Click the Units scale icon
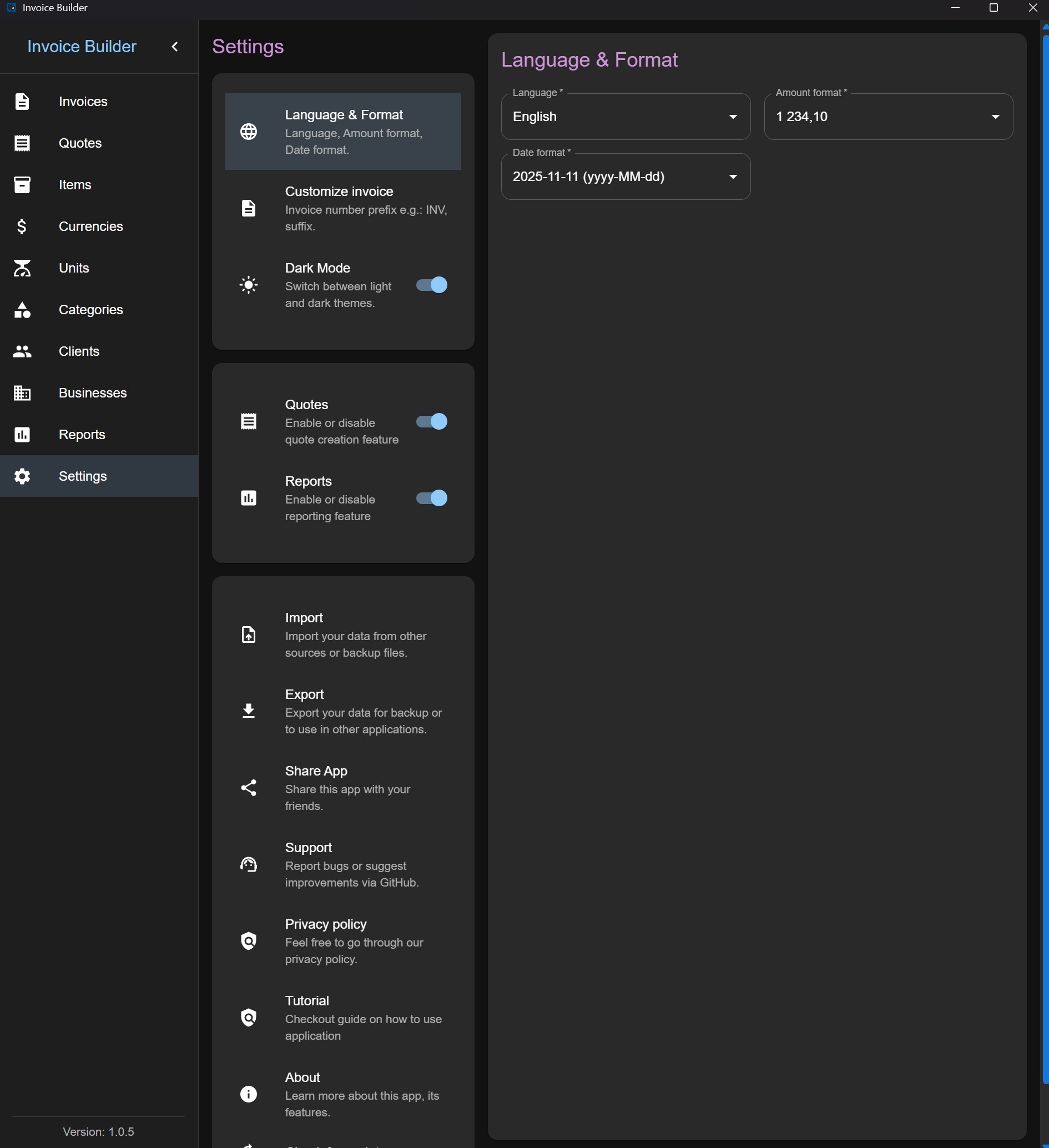Screen dimensions: 1049x1148 22,268
